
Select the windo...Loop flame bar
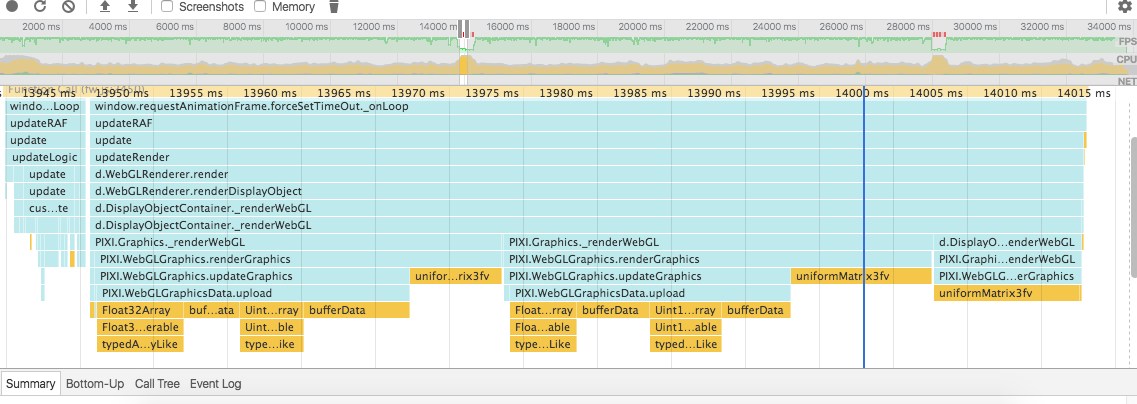pos(45,106)
